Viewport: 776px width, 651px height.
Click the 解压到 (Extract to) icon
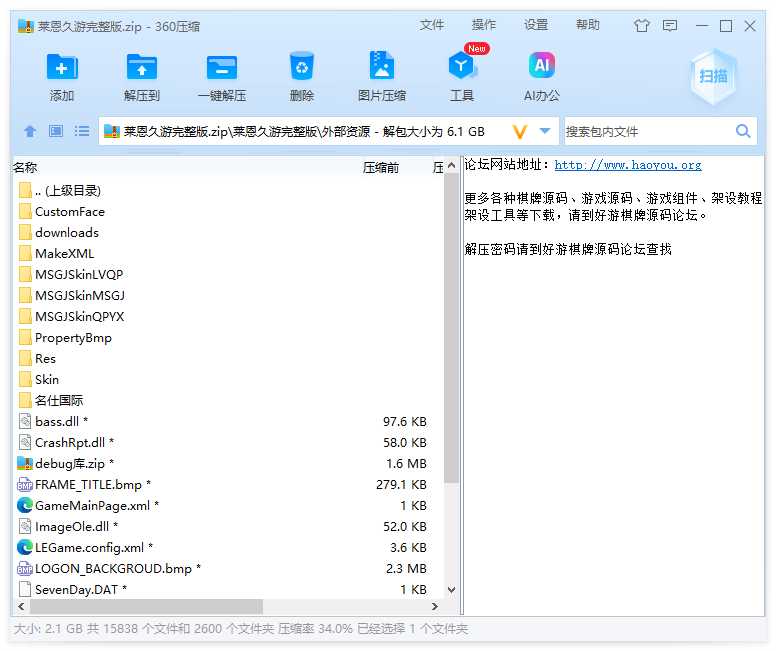coord(142,67)
